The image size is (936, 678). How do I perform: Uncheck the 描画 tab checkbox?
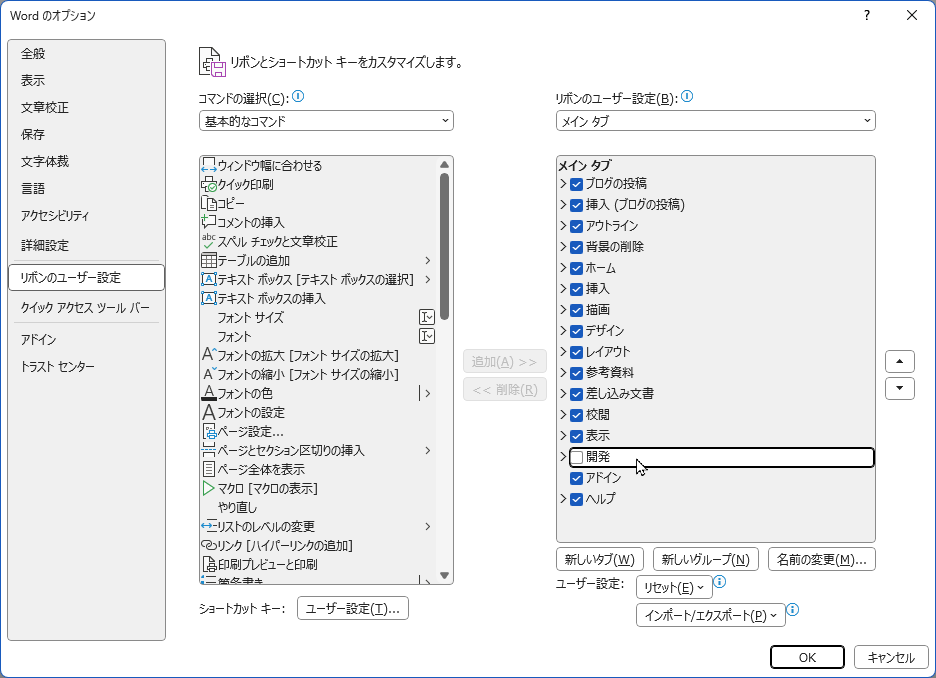[x=577, y=310]
